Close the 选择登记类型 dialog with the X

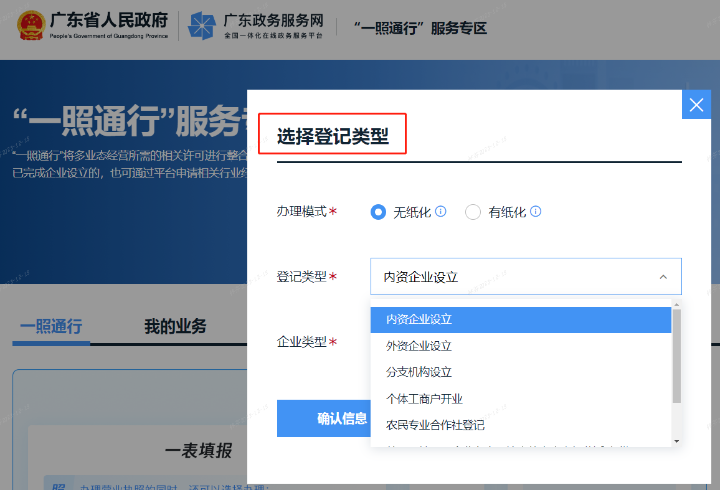coord(695,105)
